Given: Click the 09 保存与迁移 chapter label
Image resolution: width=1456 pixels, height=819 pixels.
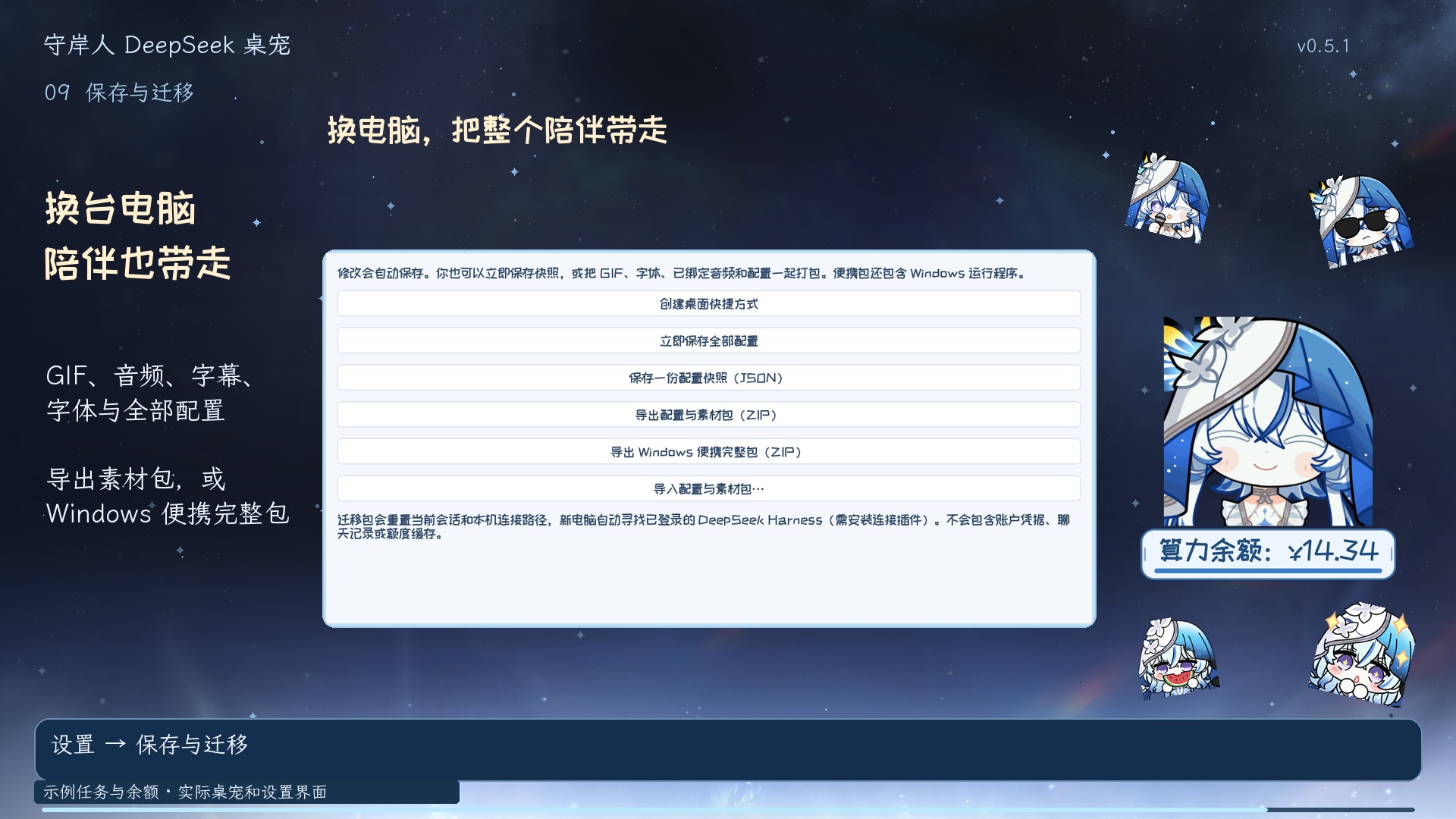Looking at the screenshot, I should pyautogui.click(x=119, y=93).
